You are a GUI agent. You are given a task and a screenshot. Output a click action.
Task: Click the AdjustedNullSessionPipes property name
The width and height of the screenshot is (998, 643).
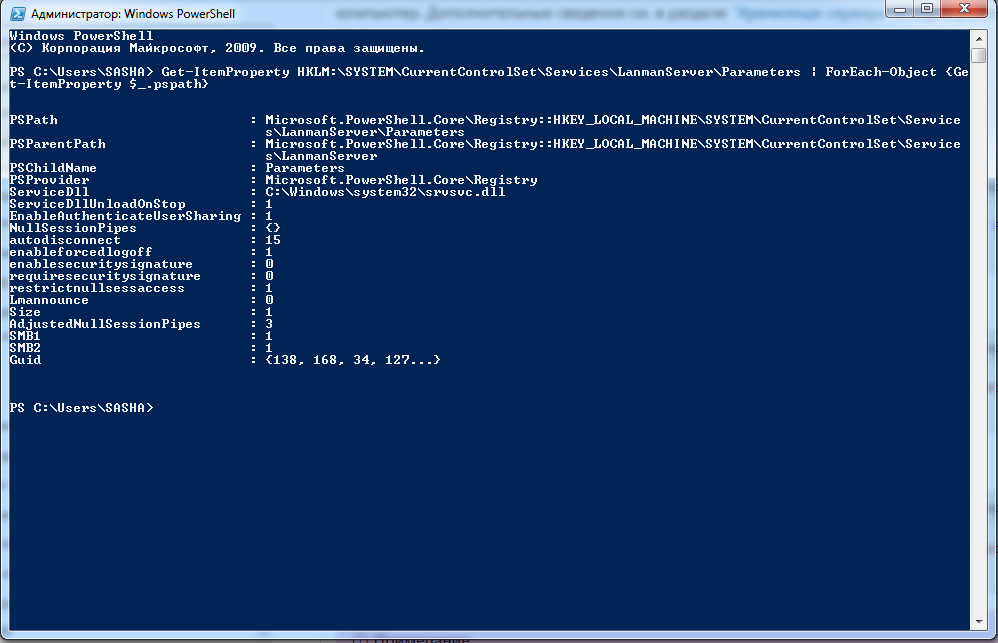pos(105,324)
